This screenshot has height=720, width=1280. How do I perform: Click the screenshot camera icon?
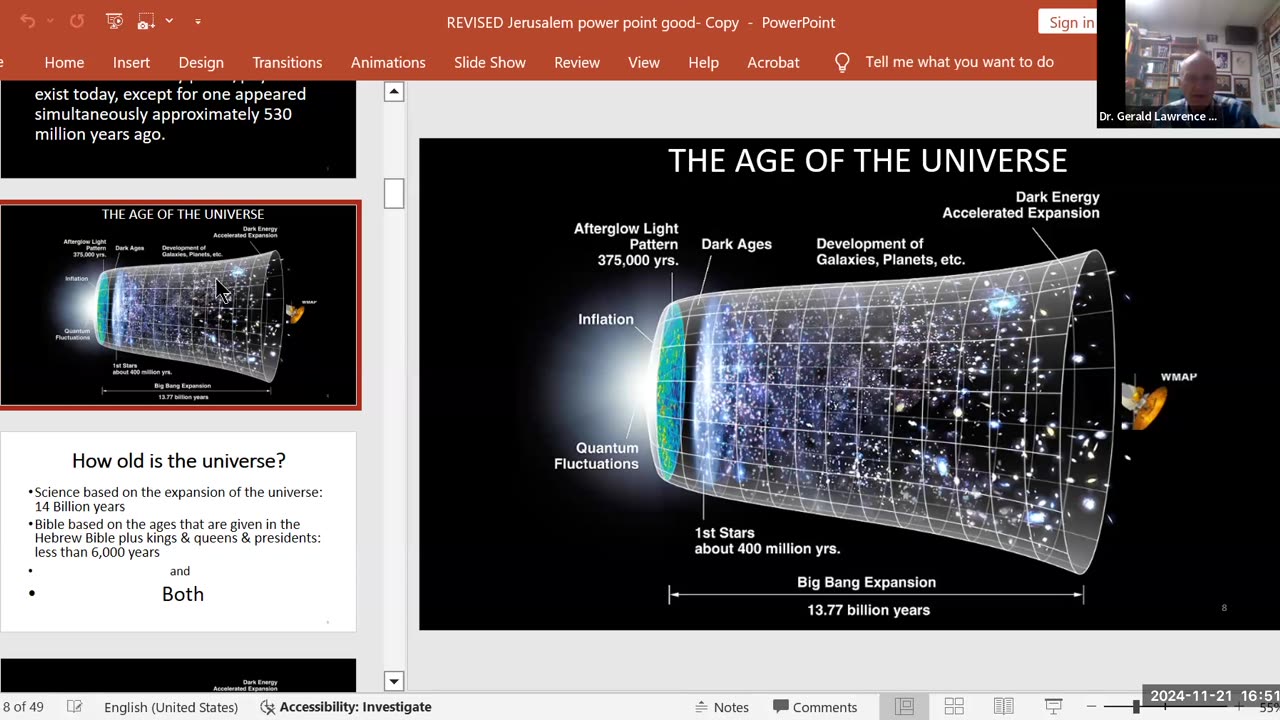pyautogui.click(x=146, y=21)
